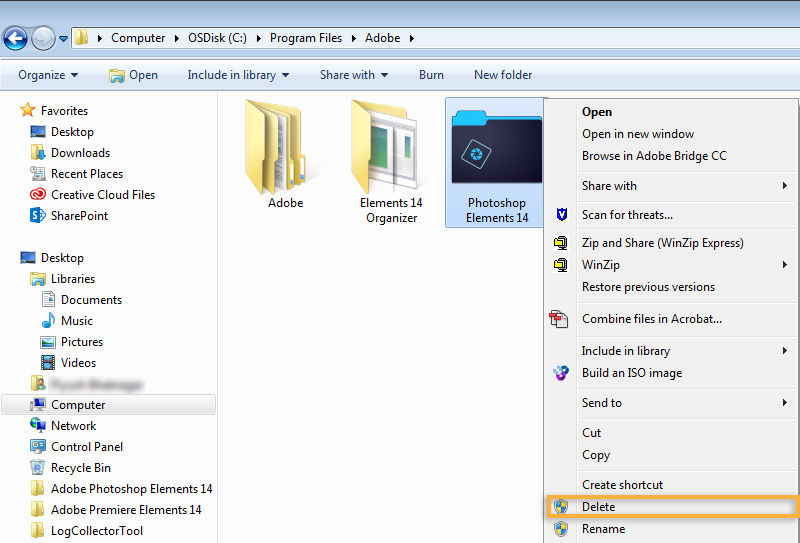The image size is (800, 543).
Task: Choose Copy from the context menu
Action: click(x=596, y=455)
